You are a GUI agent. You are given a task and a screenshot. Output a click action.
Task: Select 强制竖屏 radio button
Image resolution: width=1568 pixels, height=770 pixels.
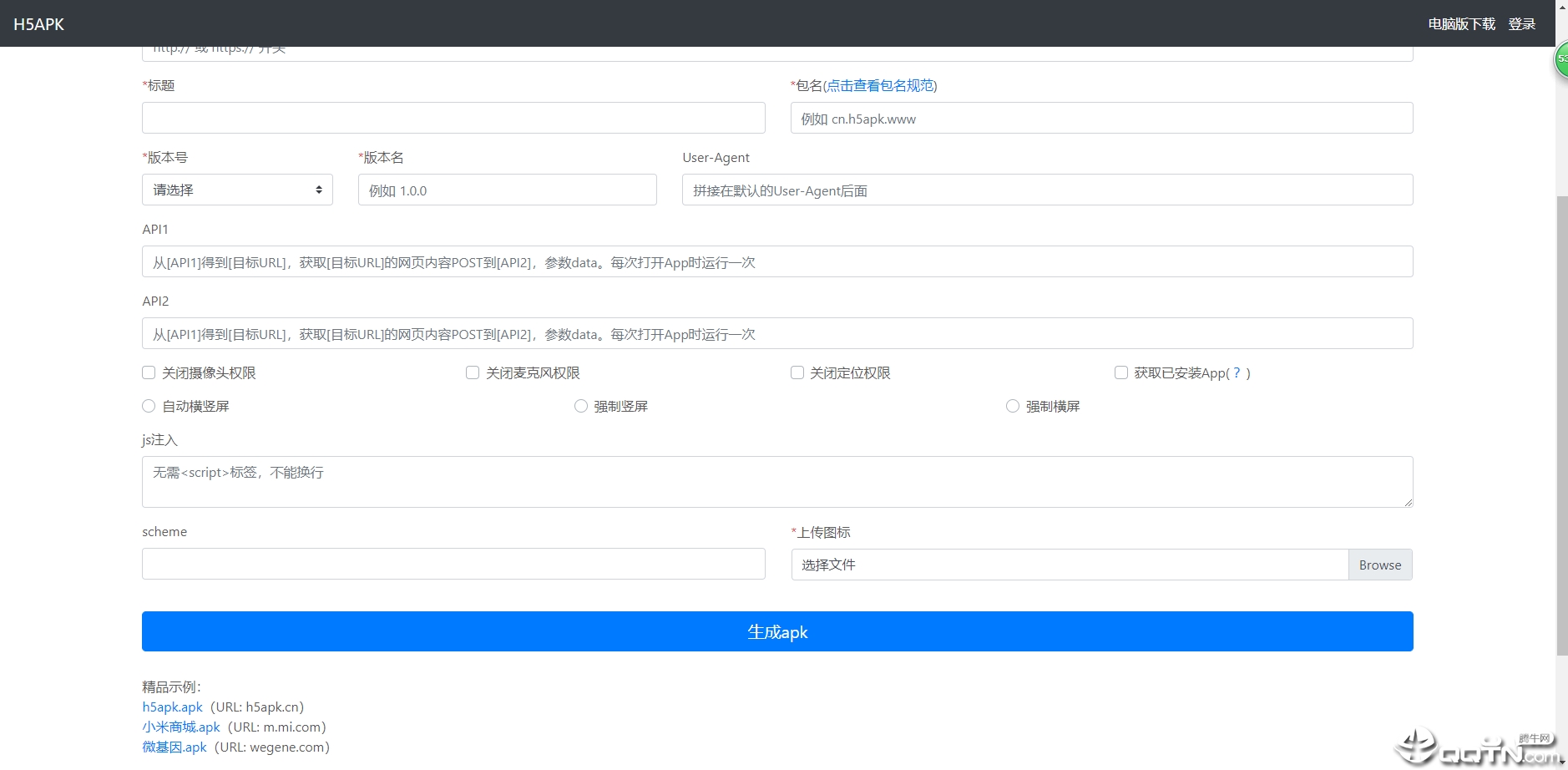[581, 406]
